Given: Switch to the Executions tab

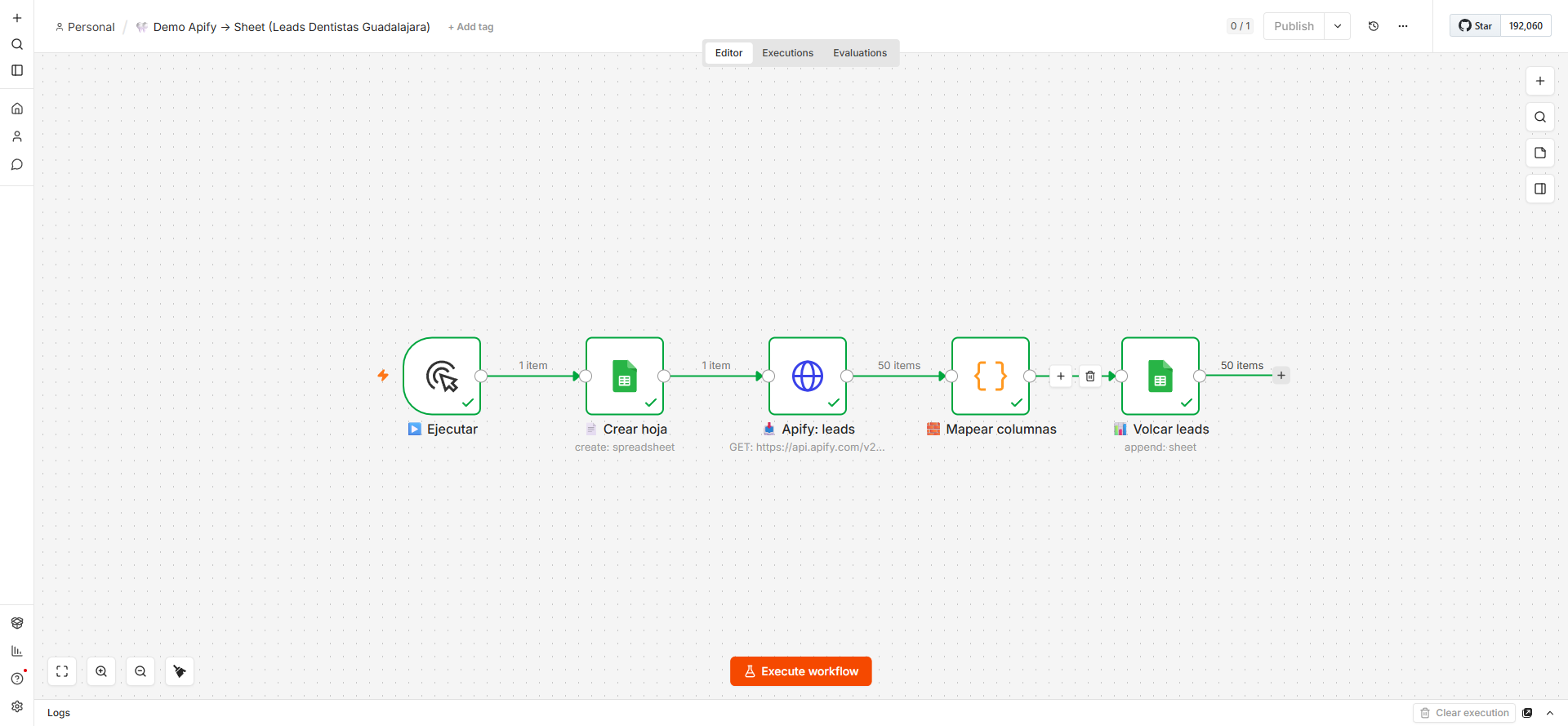Looking at the screenshot, I should [x=787, y=53].
